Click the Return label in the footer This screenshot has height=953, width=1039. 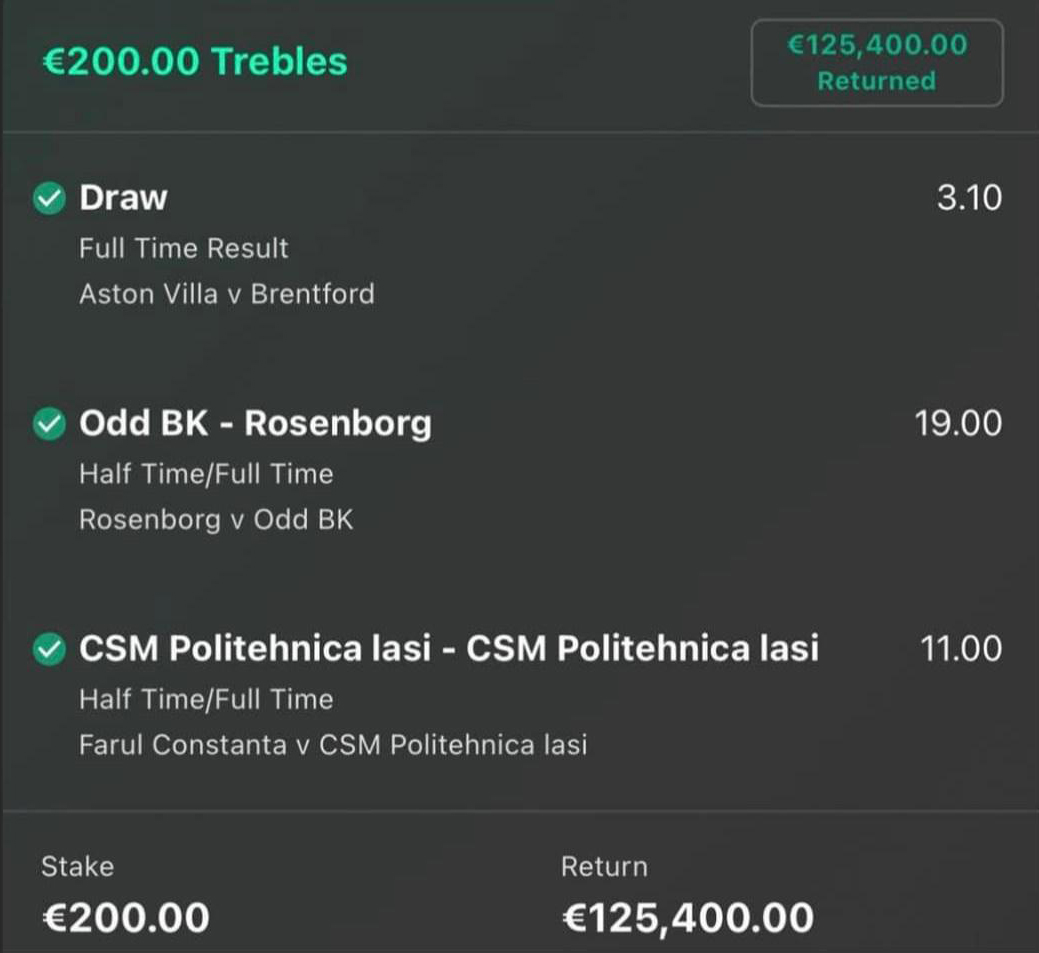pyautogui.click(x=604, y=867)
